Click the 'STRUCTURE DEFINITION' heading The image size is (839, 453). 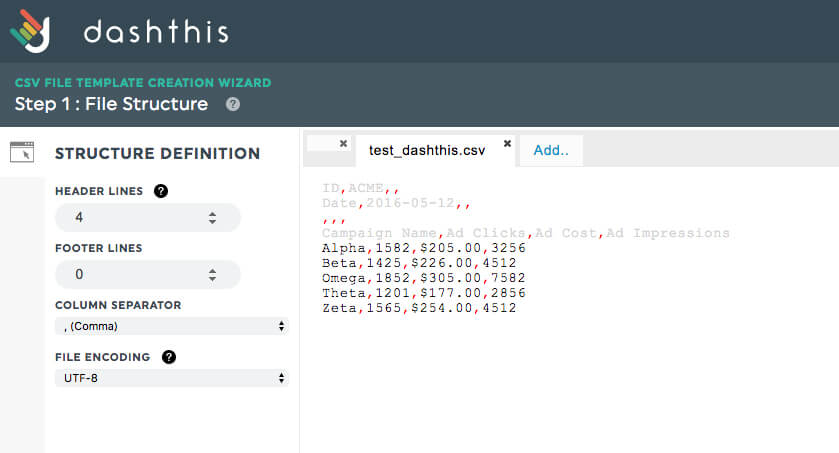click(x=157, y=153)
